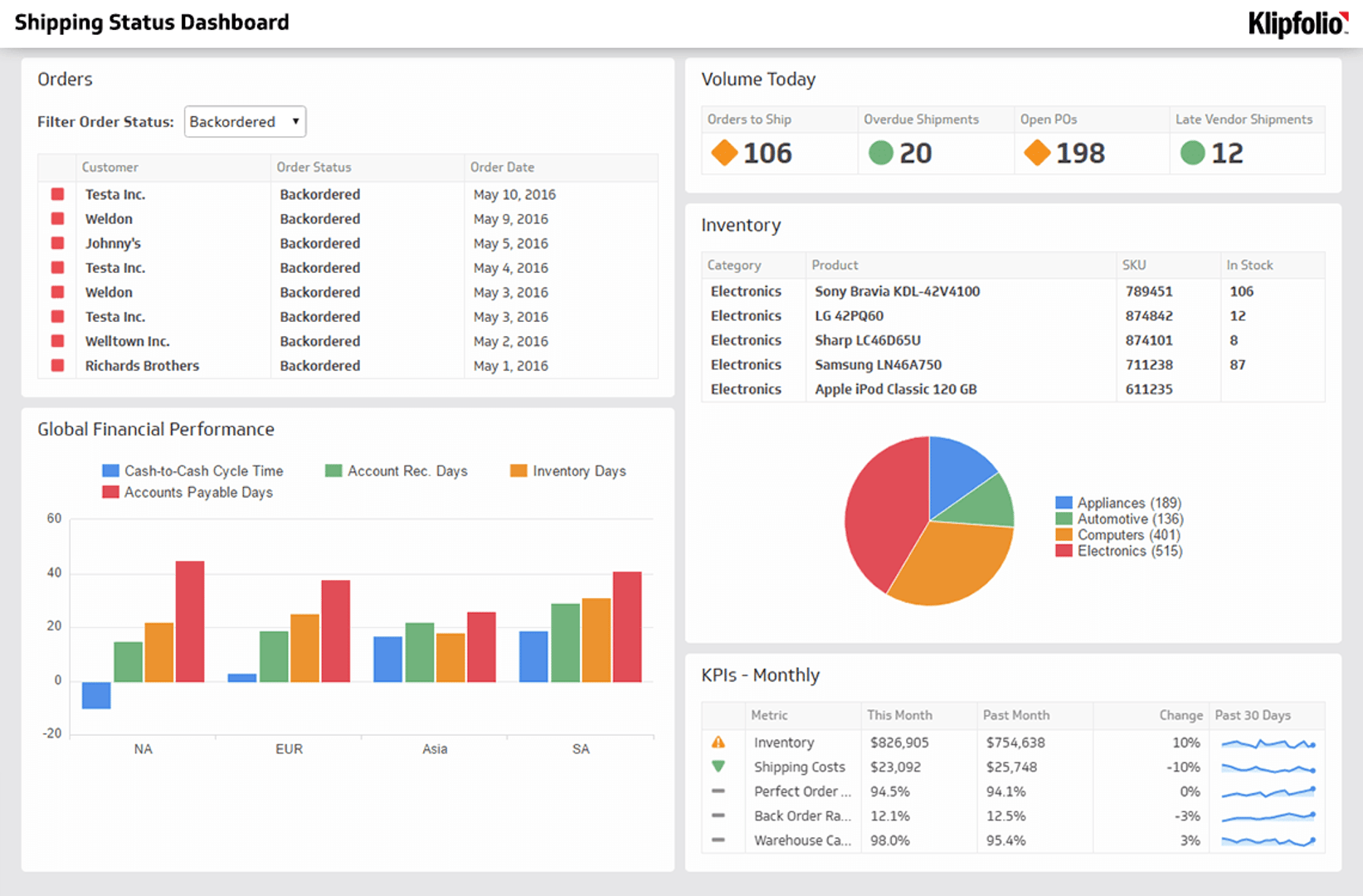This screenshot has height=896, width=1363.
Task: Open the Filter Order Status dropdown
Action: click(x=245, y=121)
